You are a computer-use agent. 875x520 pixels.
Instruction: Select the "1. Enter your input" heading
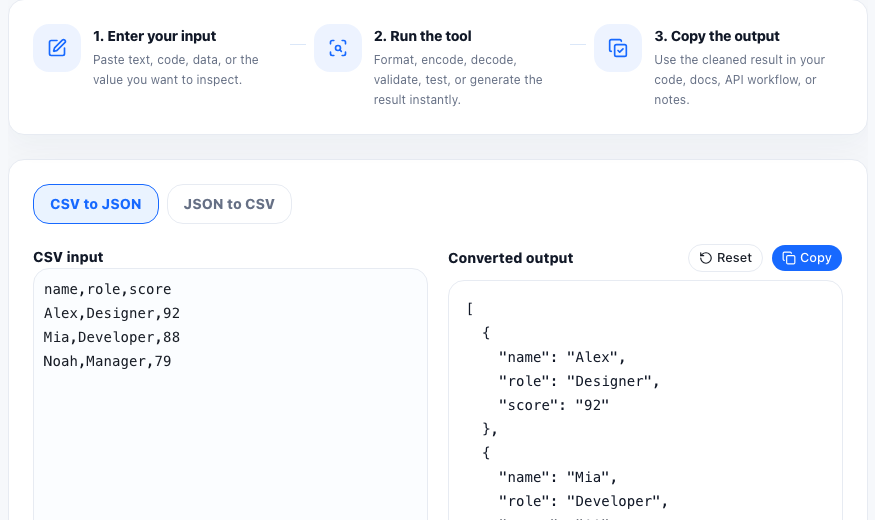pos(155,36)
